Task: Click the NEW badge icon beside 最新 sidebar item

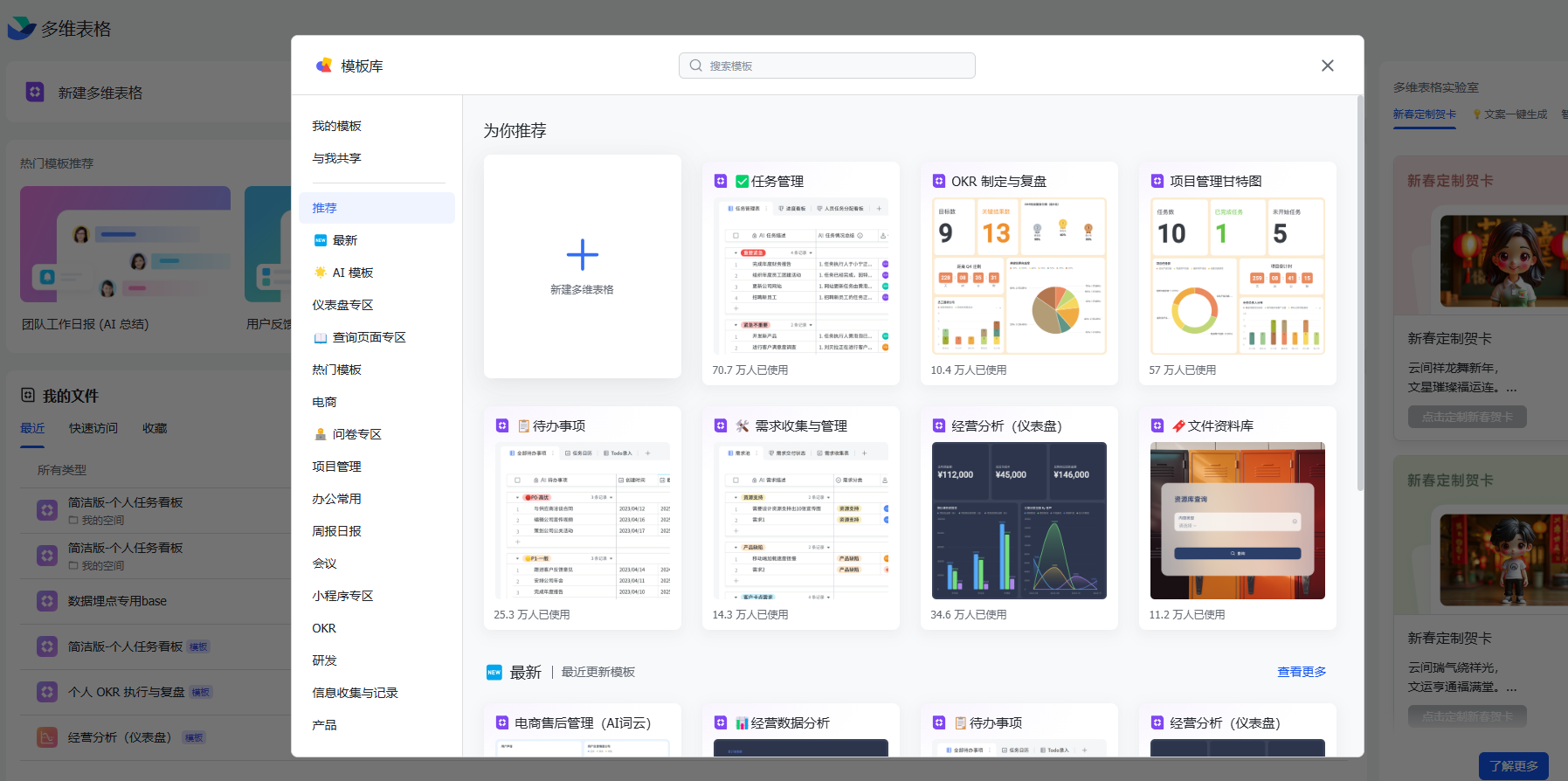Action: pos(321,240)
